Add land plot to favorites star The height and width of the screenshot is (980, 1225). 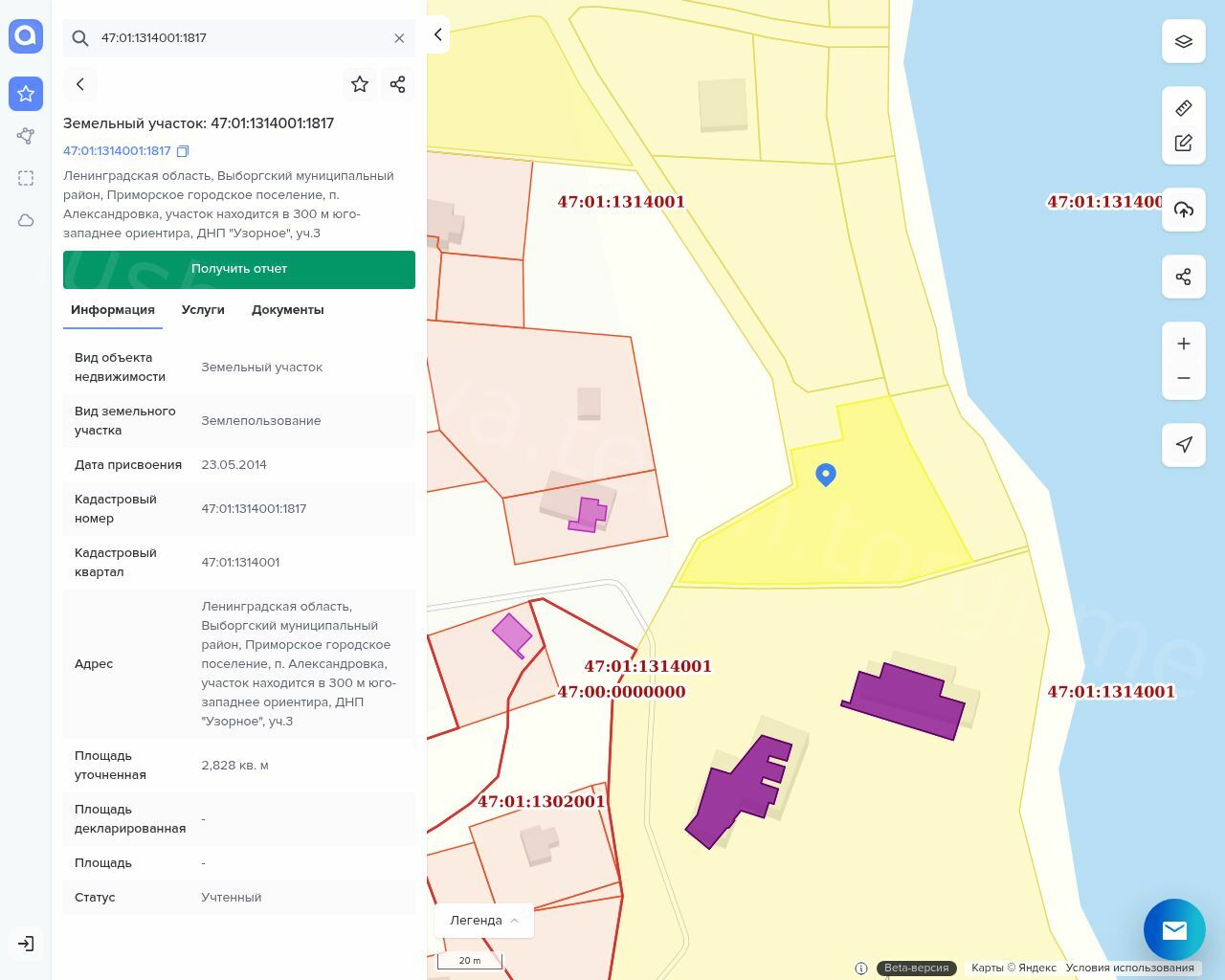(x=360, y=84)
